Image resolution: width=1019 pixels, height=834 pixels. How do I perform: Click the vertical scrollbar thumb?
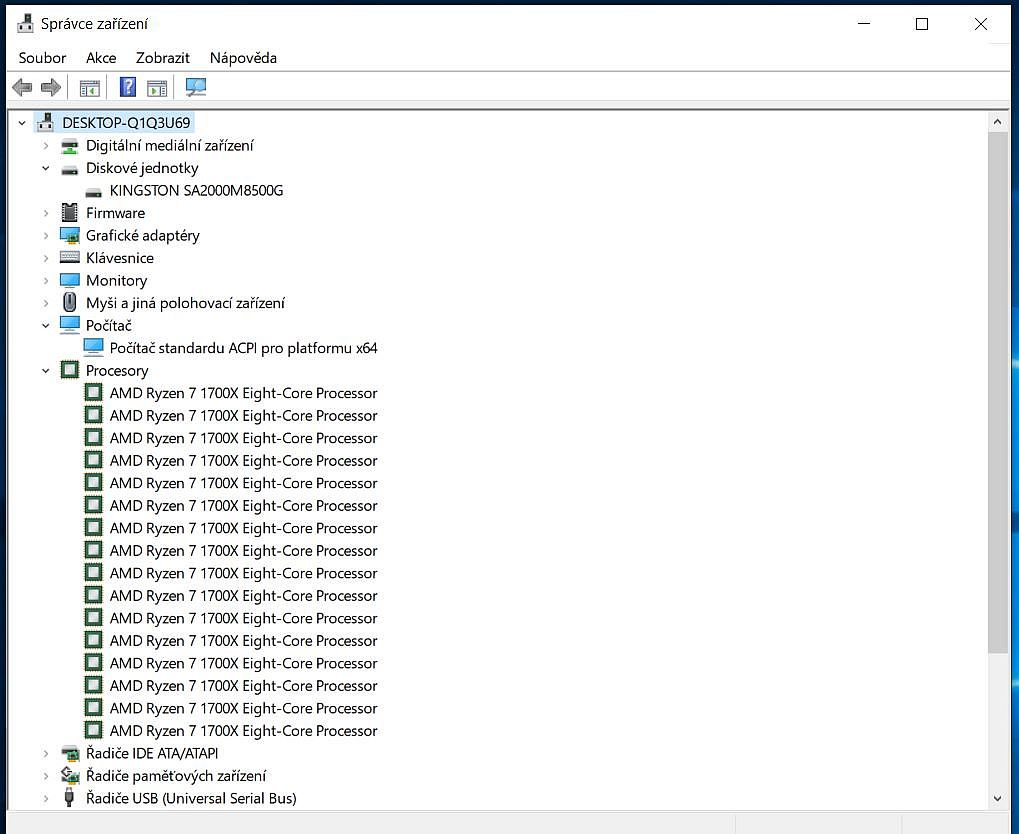(x=997, y=393)
